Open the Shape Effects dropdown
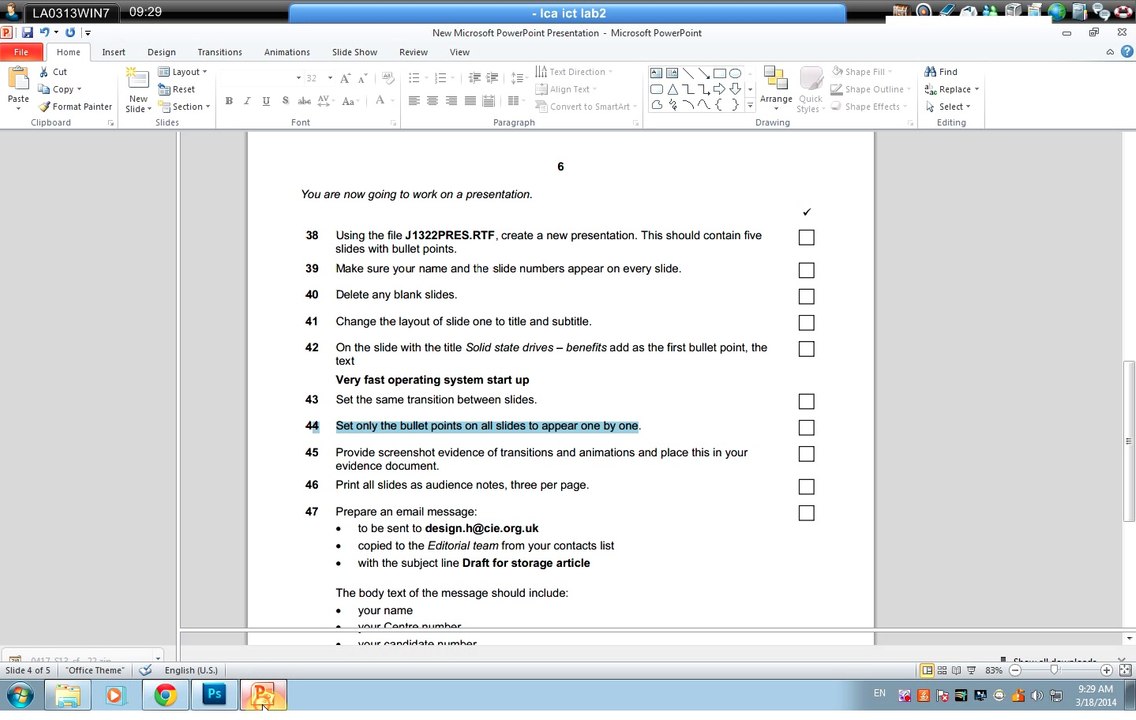Viewport: 1136px width, 720px height. click(x=869, y=106)
